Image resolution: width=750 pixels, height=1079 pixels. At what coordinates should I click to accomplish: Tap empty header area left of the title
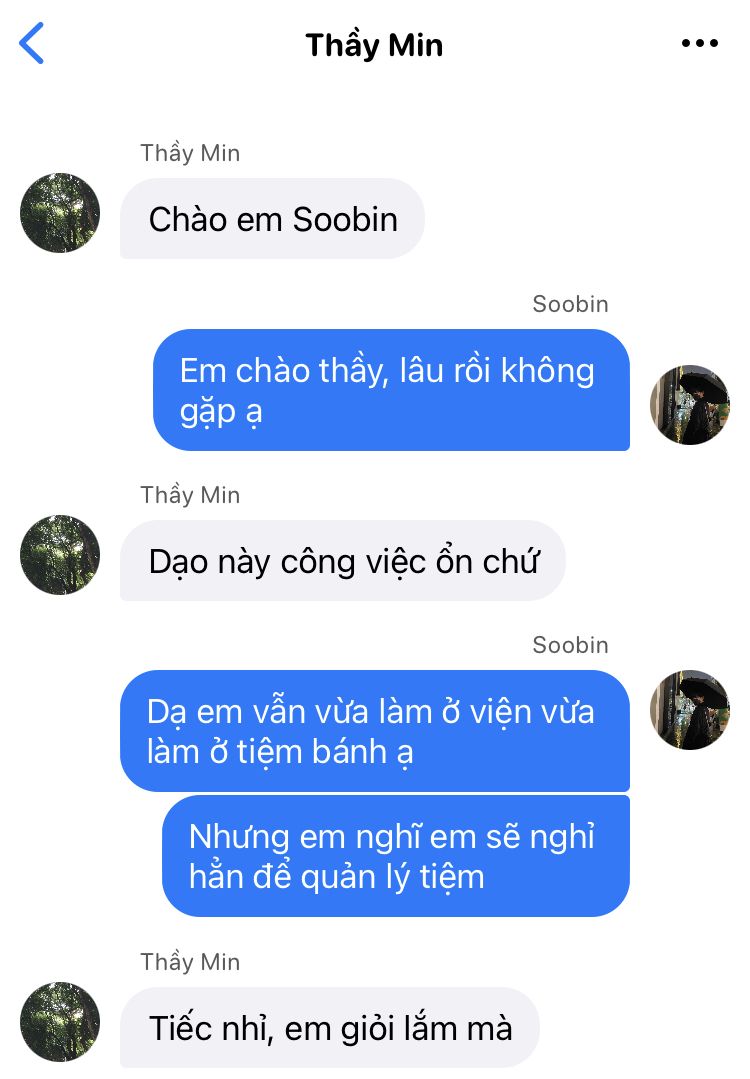pyautogui.click(x=172, y=45)
